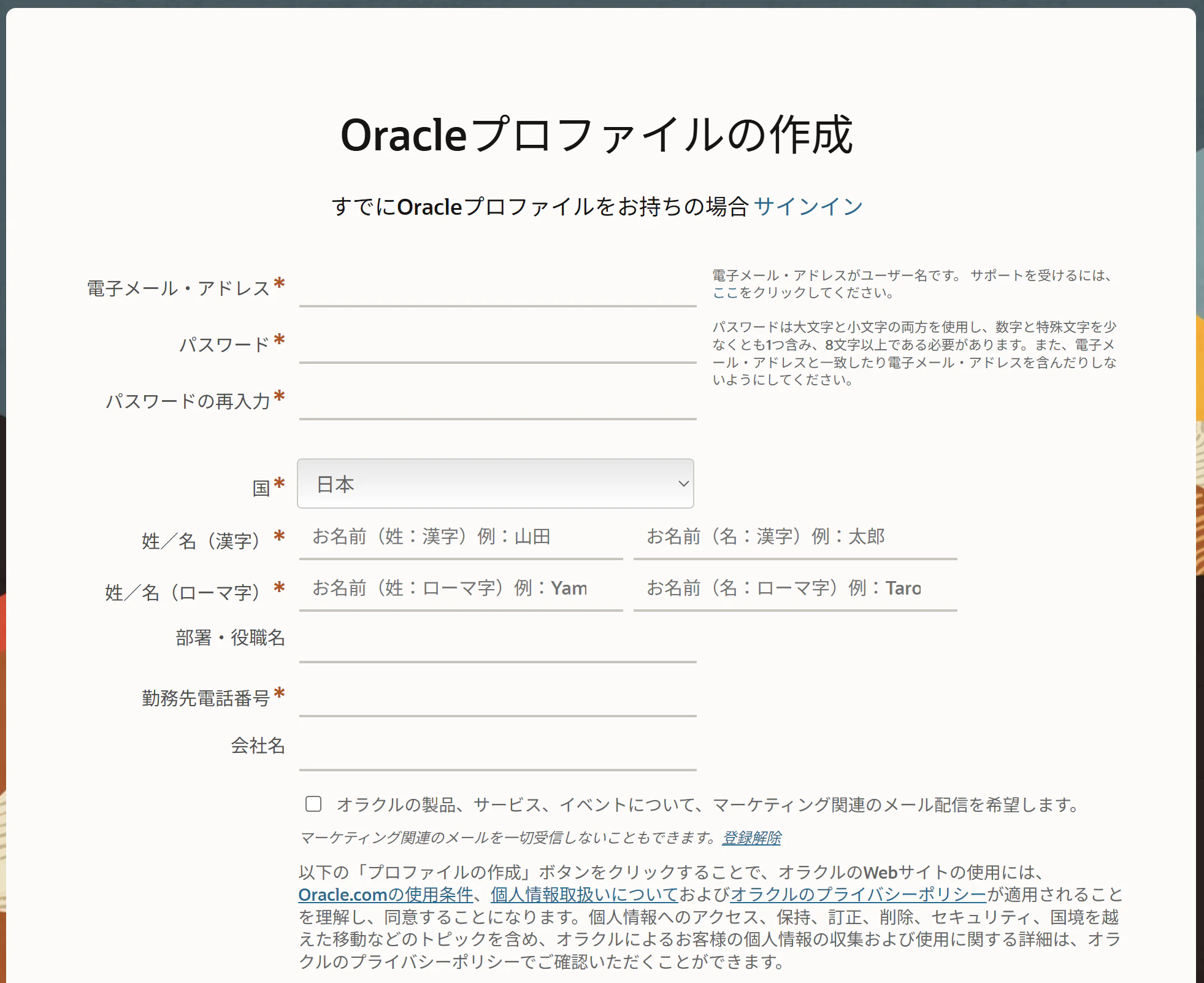The width and height of the screenshot is (1204, 983).
Task: Click the 部署・役職名 input field
Action: [497, 641]
